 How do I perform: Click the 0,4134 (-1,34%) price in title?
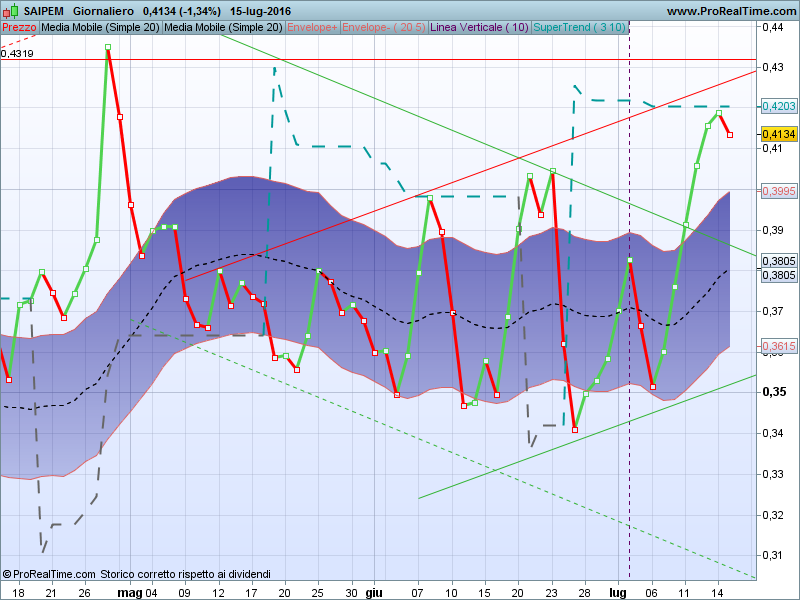point(182,11)
